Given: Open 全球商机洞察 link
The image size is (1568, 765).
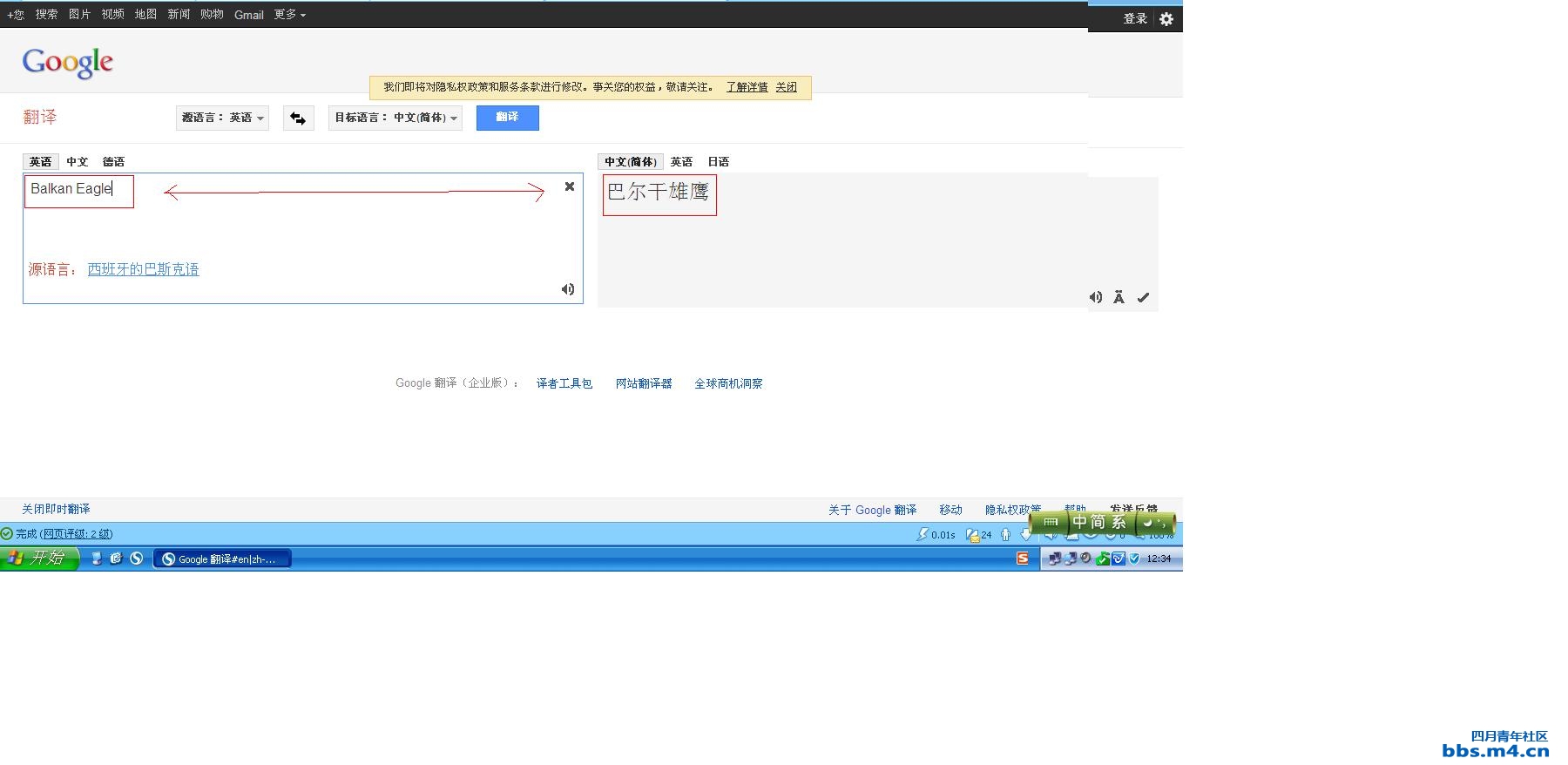Looking at the screenshot, I should 728,383.
